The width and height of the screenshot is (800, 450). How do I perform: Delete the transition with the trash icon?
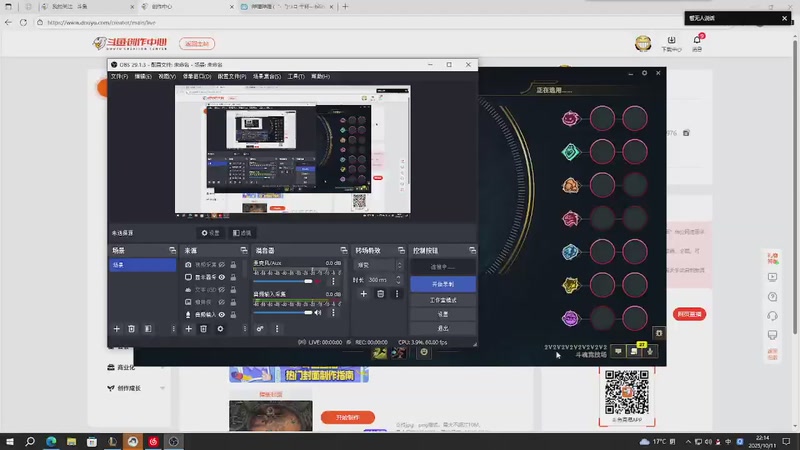point(381,294)
